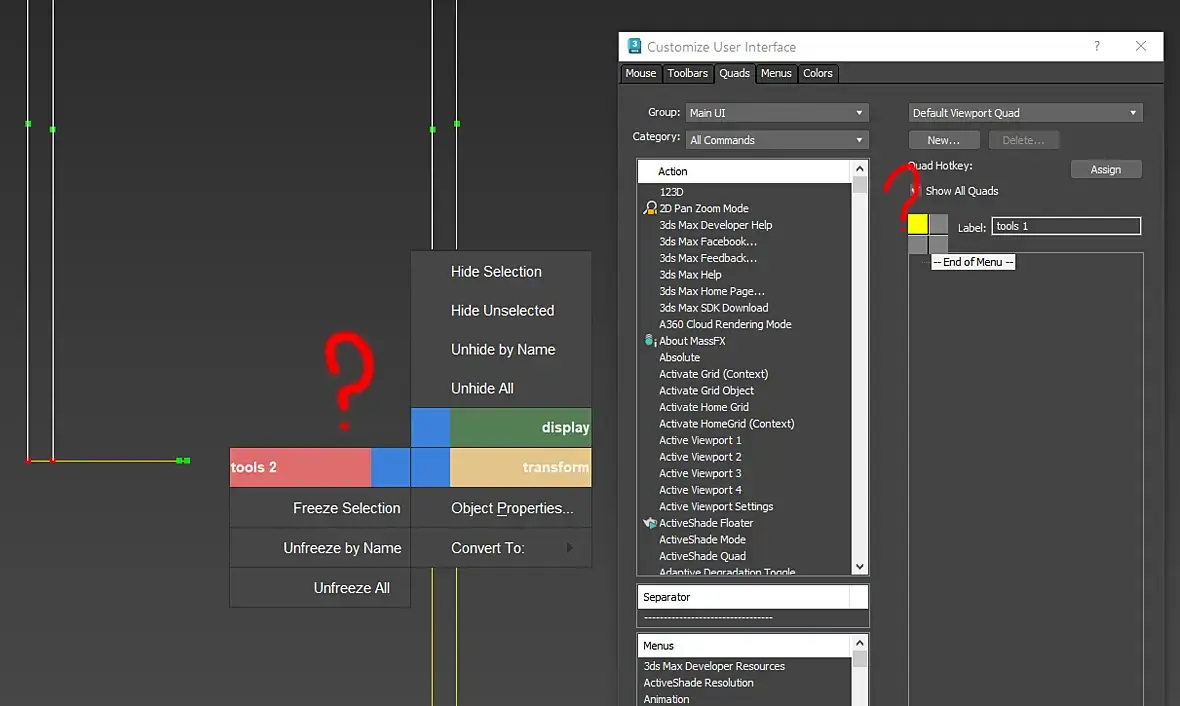Select the yellow quad quadrant swatch
Viewport: 1180px width, 706px height.
[x=917, y=224]
